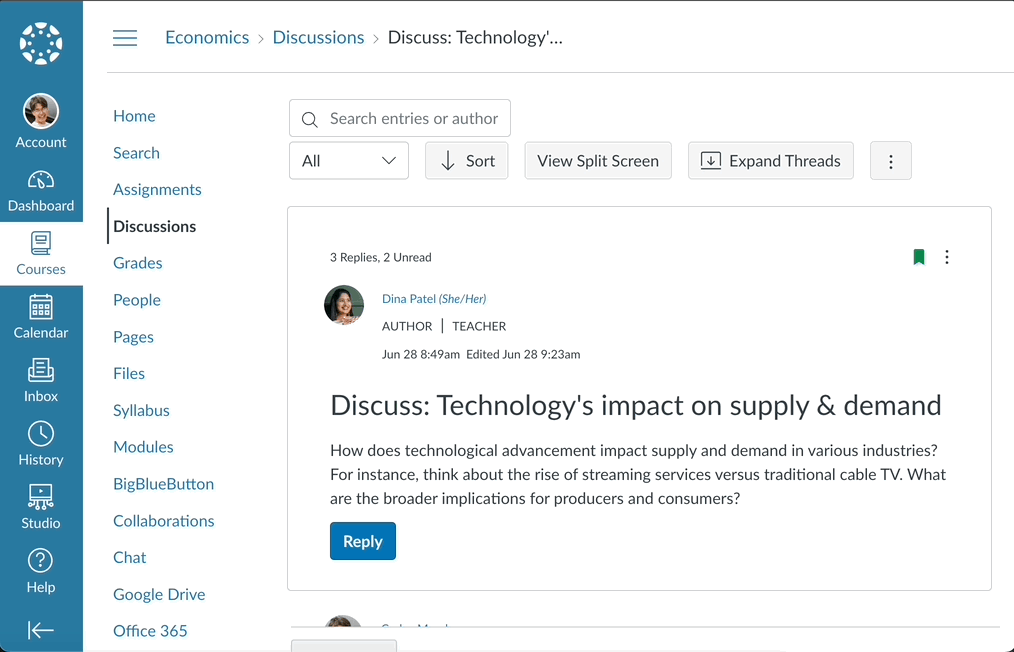The height and width of the screenshot is (652, 1014).
Task: Collapse the global navigation arrow
Action: (41, 629)
